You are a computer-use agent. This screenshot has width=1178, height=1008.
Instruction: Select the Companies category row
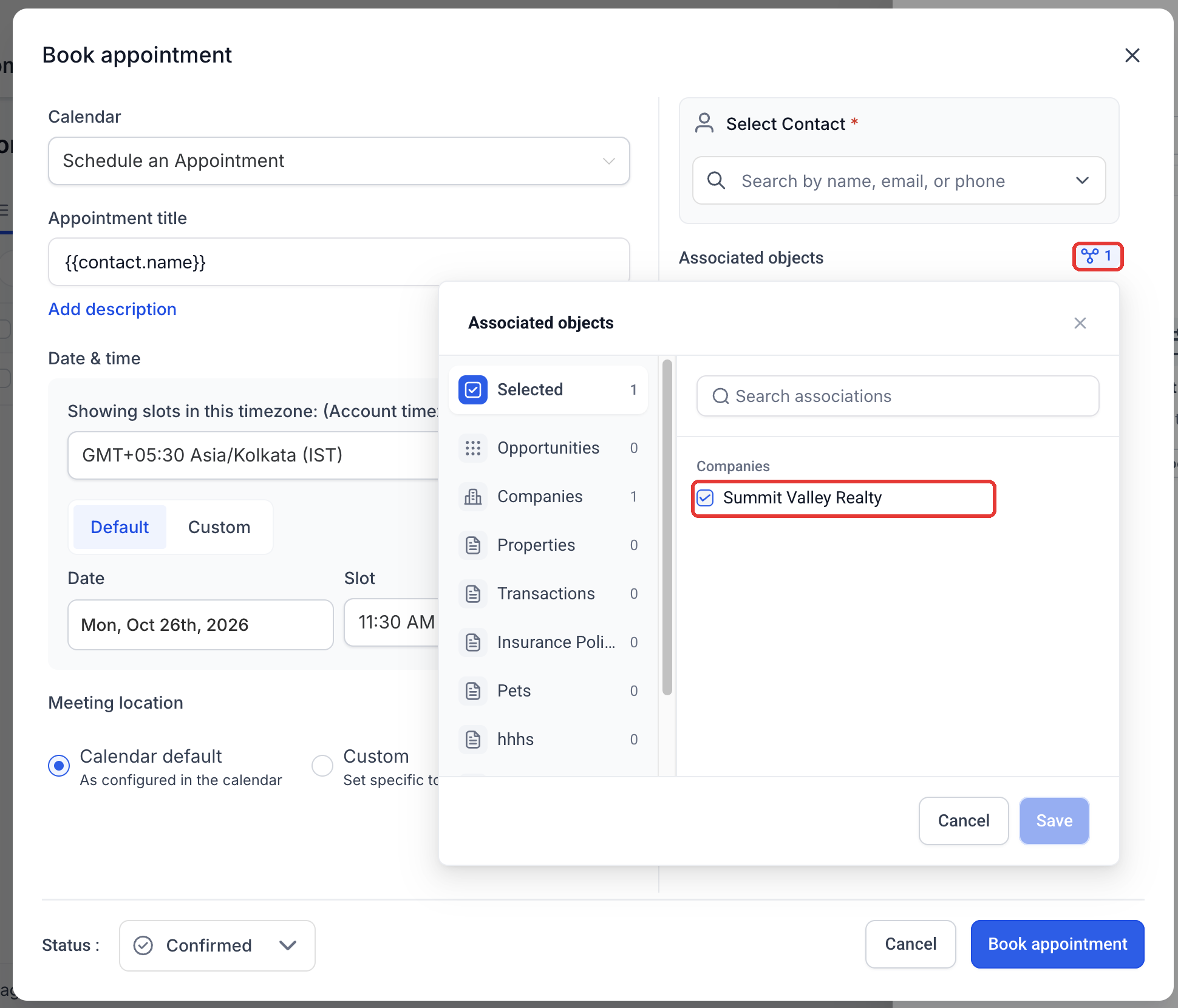coord(548,497)
